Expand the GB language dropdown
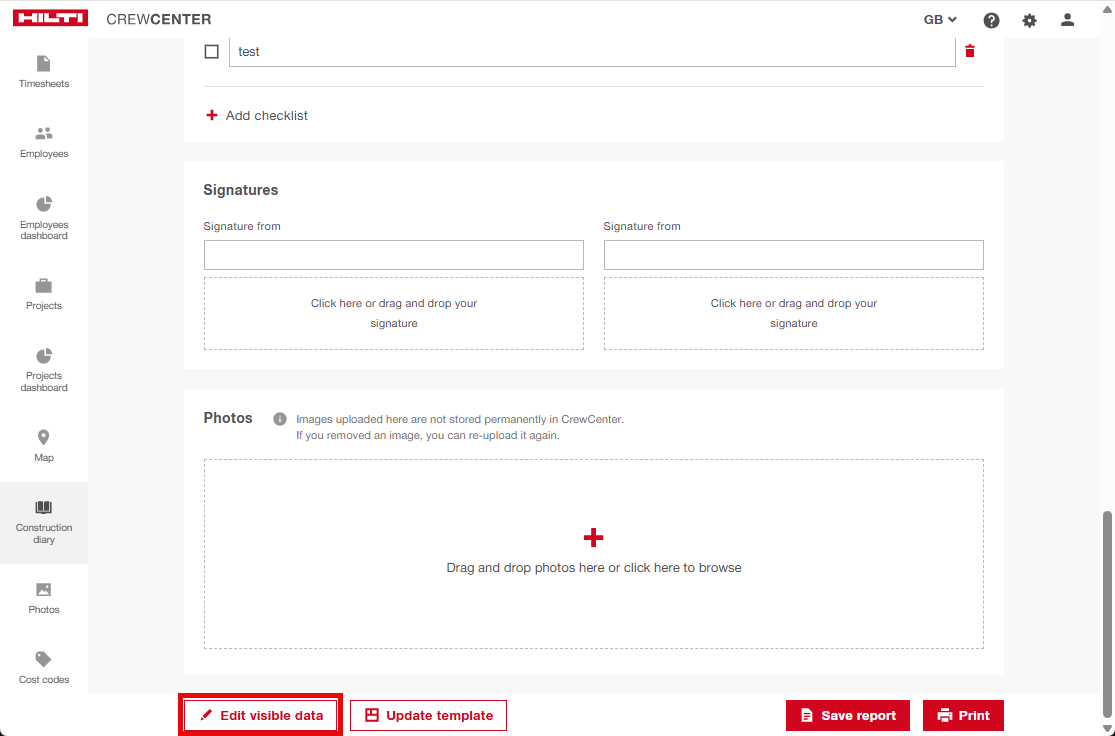Image resolution: width=1115 pixels, height=736 pixels. (x=940, y=20)
